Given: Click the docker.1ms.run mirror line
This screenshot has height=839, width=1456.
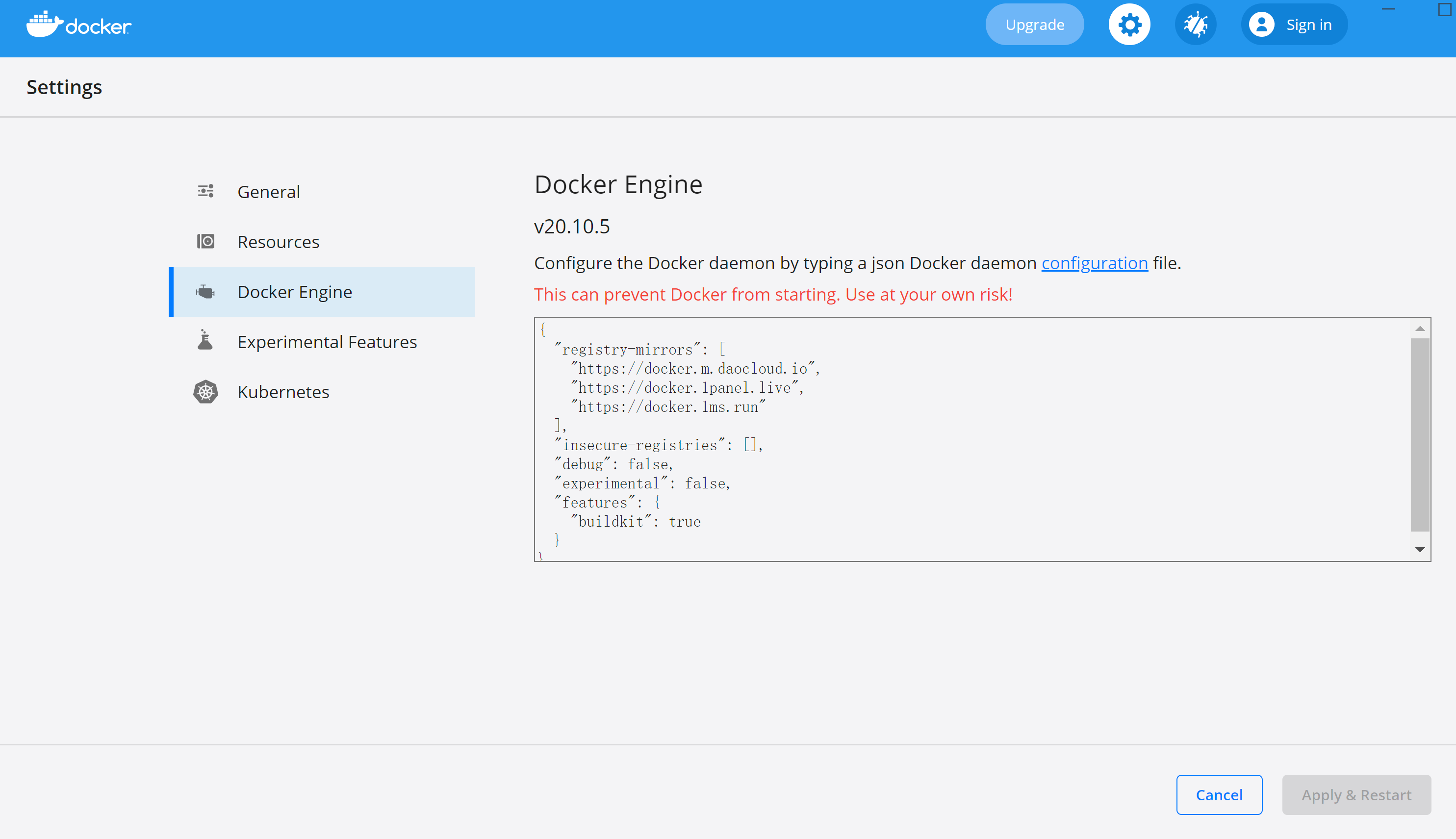Looking at the screenshot, I should tap(668, 407).
